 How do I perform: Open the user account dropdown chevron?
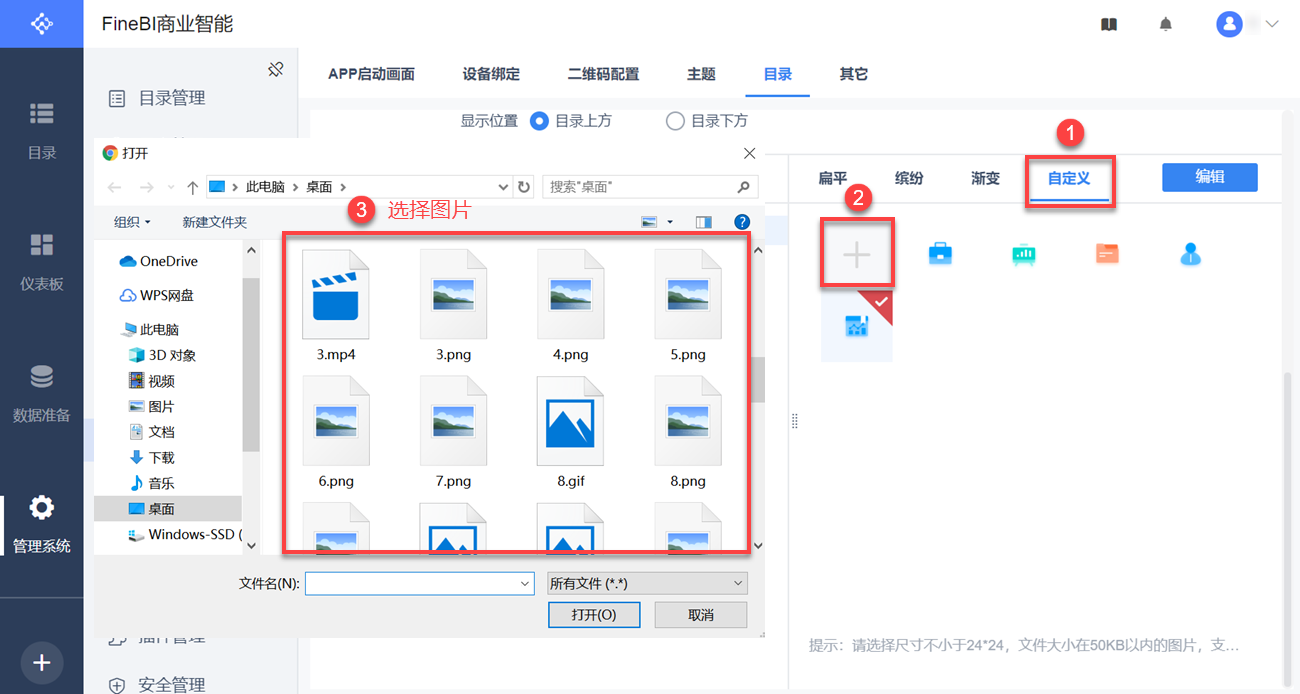tap(1272, 24)
